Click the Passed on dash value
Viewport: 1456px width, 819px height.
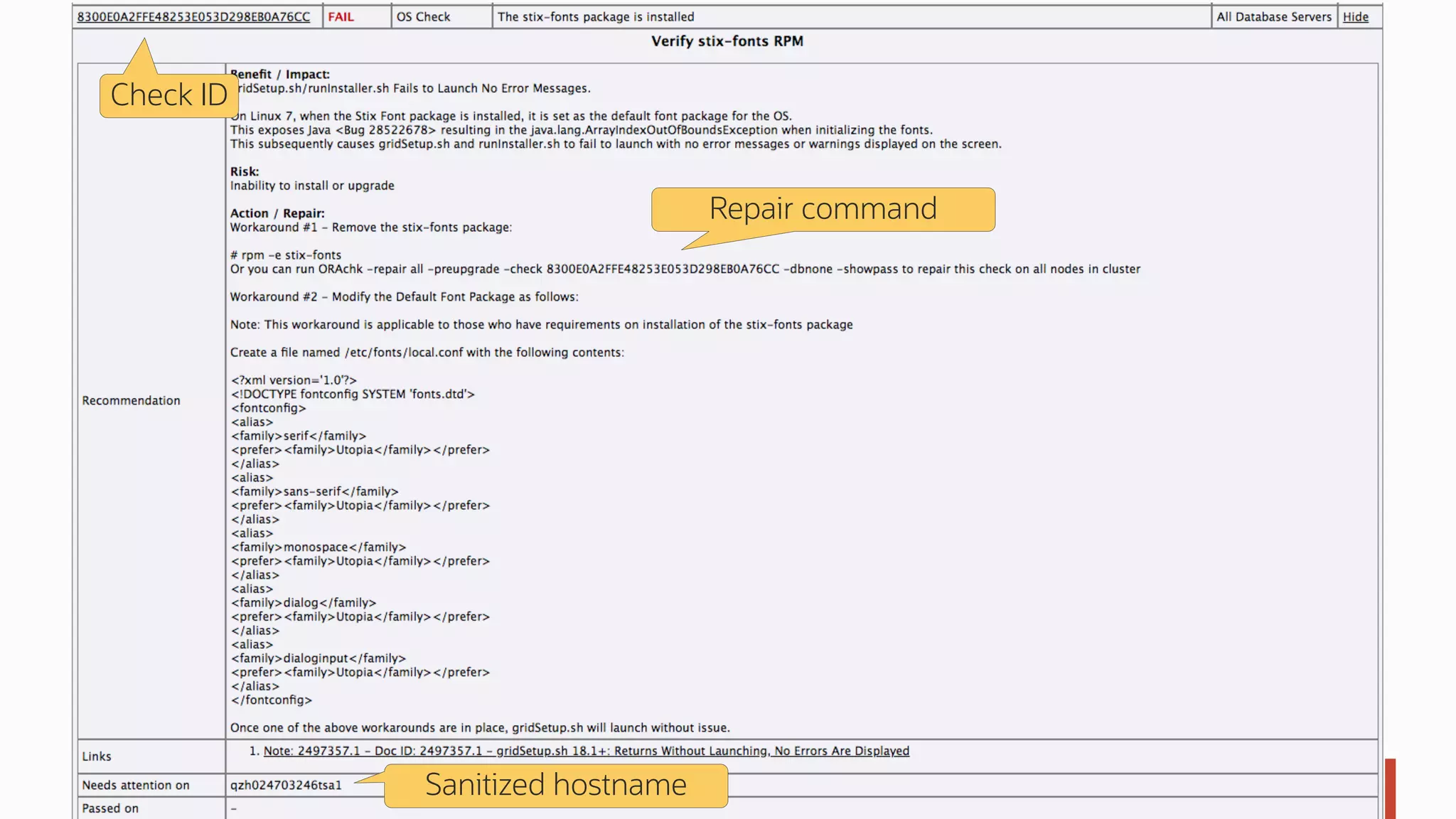[233, 808]
